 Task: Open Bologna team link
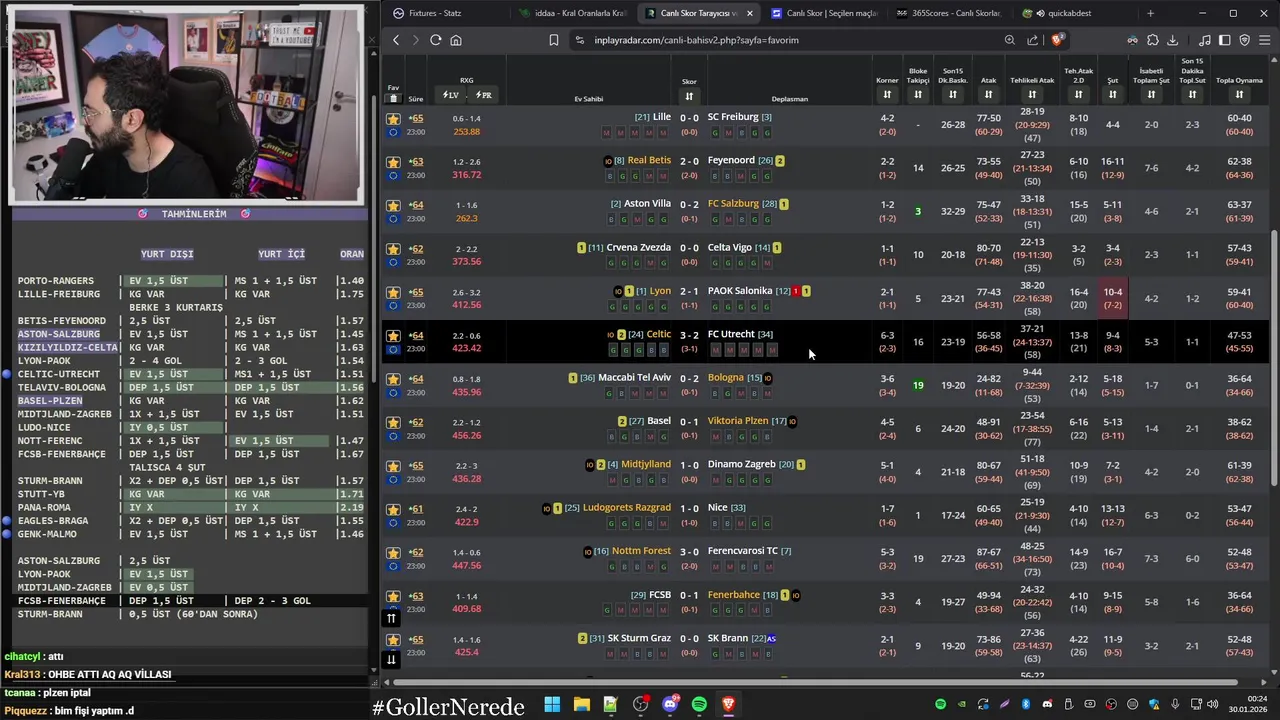coord(726,378)
